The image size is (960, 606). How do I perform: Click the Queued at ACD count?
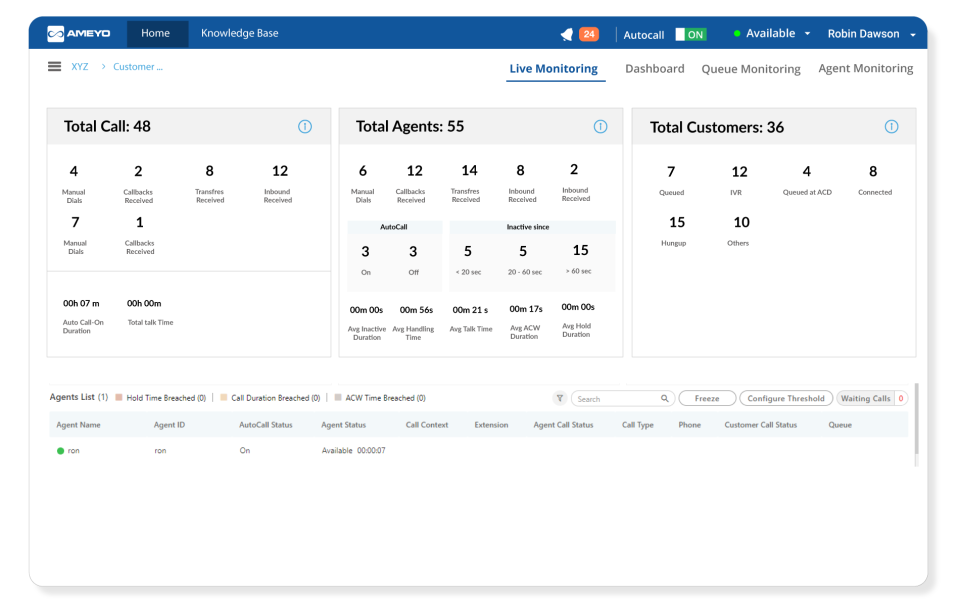(x=806, y=171)
